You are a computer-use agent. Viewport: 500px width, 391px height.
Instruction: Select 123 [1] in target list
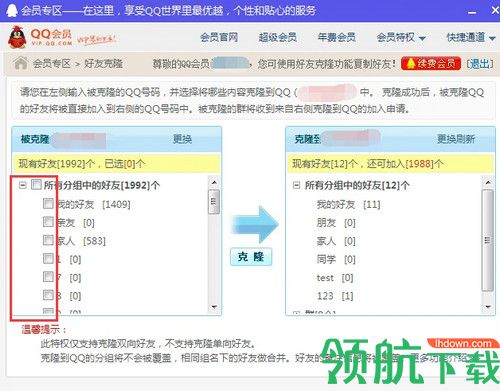coord(335,296)
